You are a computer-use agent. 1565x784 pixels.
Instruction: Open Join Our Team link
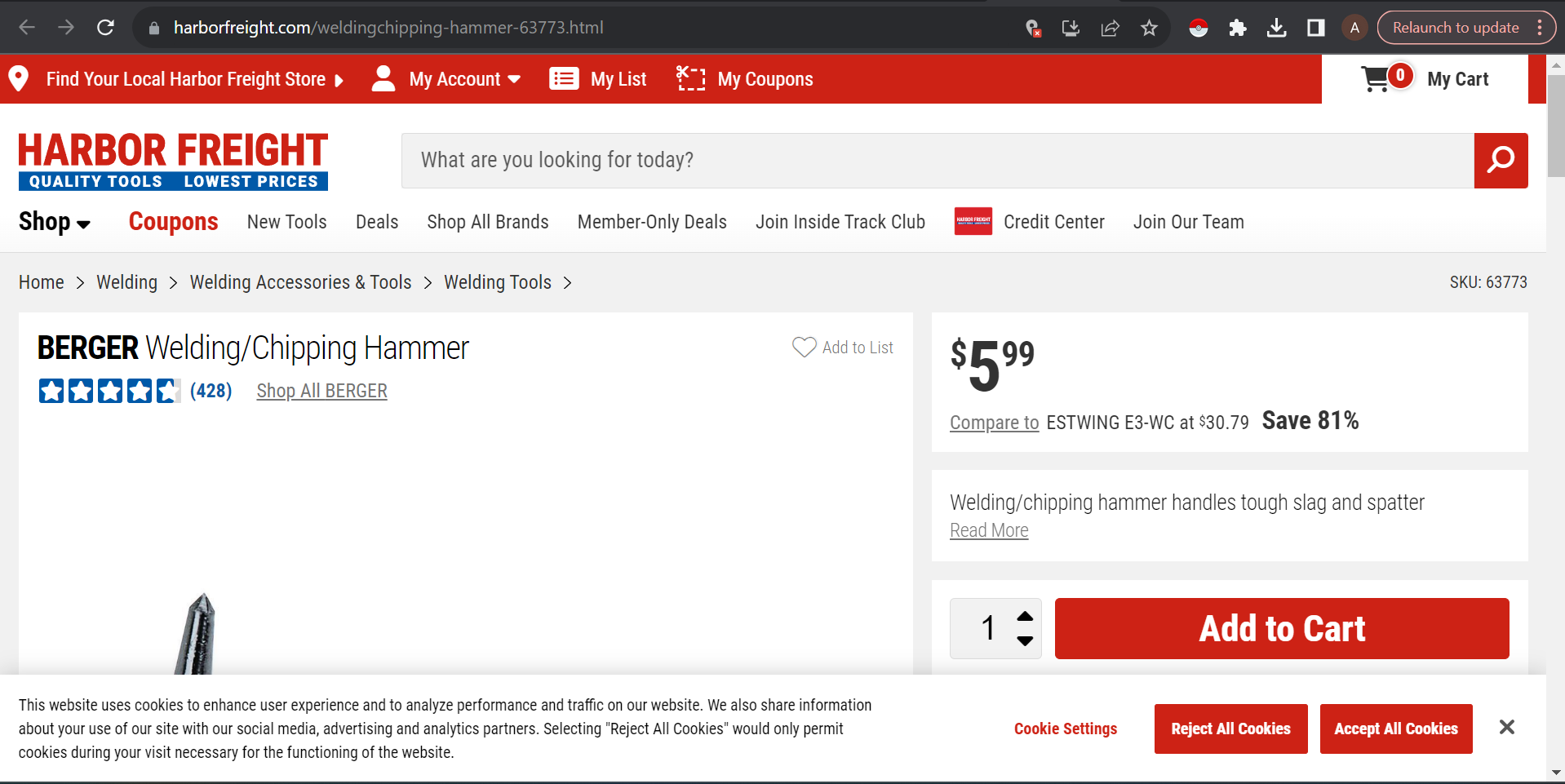pyautogui.click(x=1189, y=222)
